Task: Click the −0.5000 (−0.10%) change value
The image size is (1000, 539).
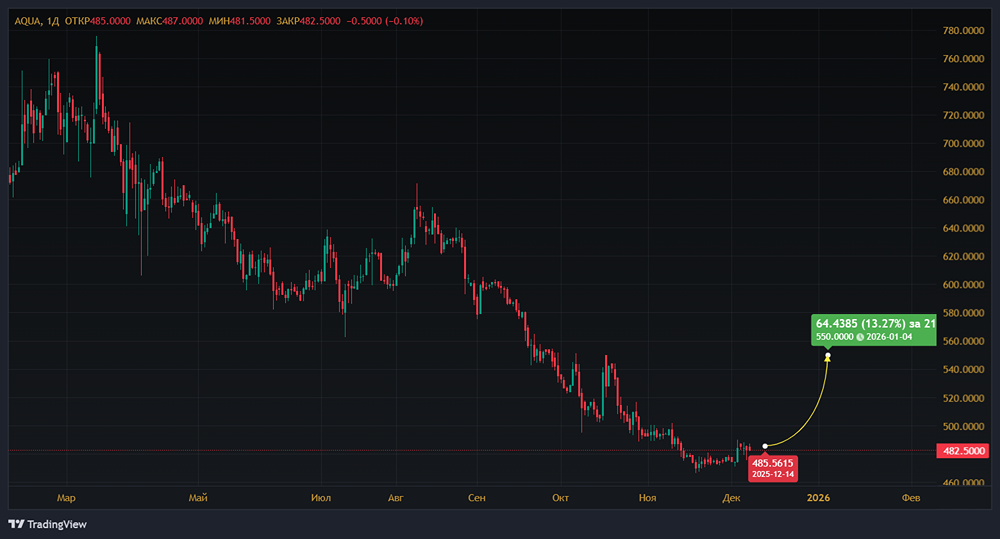Action: 385,21
